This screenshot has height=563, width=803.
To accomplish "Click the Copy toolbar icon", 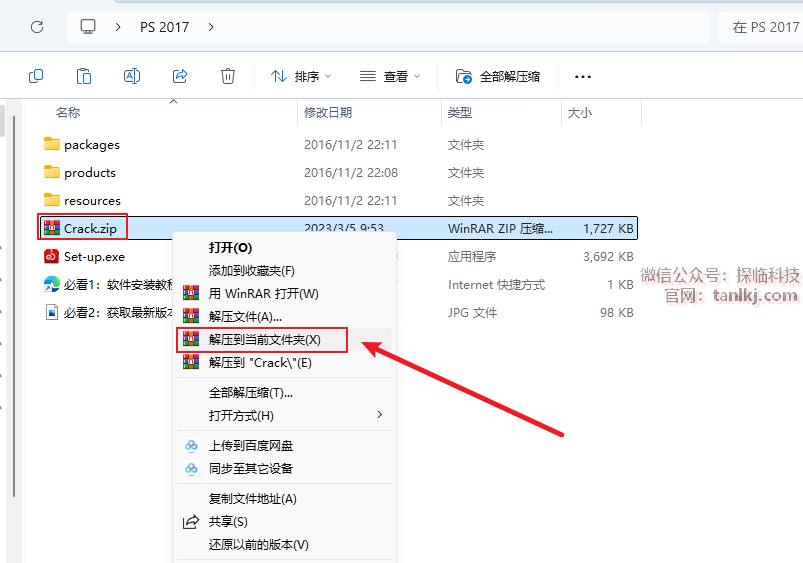I will click(36, 76).
